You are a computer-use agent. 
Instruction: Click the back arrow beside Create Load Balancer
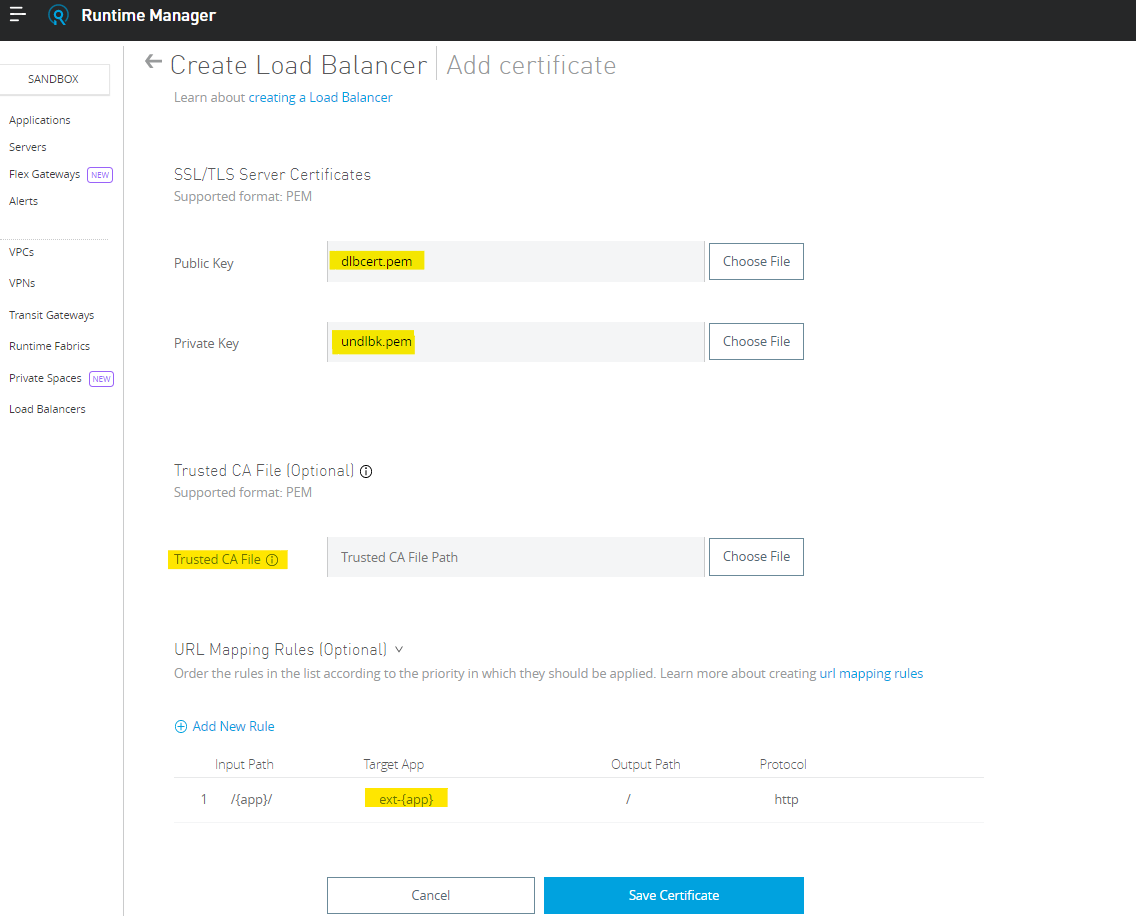click(153, 62)
